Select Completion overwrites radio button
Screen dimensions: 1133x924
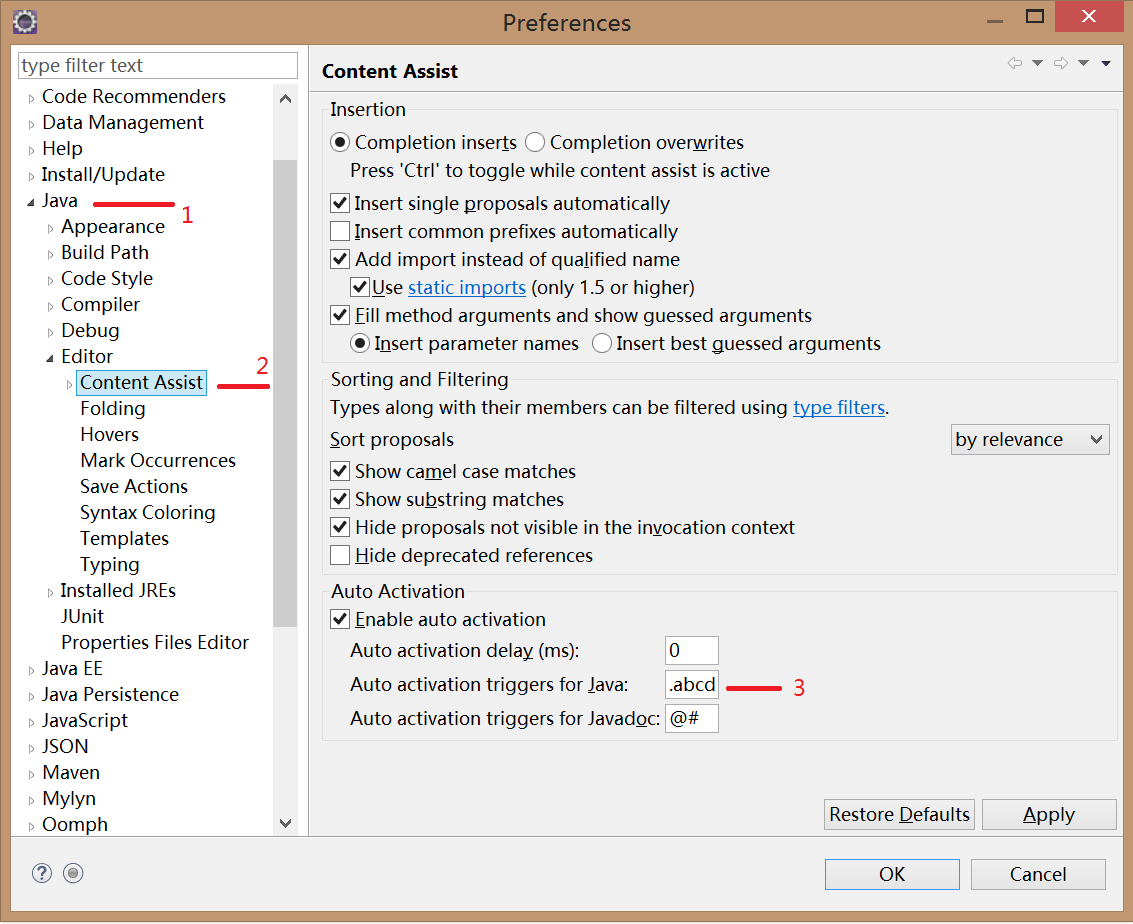[x=535, y=143]
